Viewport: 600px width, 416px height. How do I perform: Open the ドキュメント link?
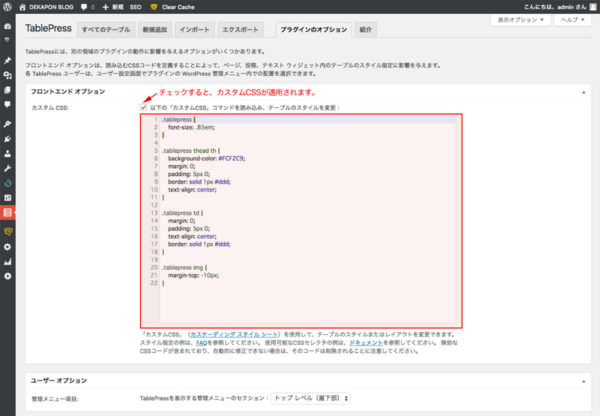click(x=366, y=343)
